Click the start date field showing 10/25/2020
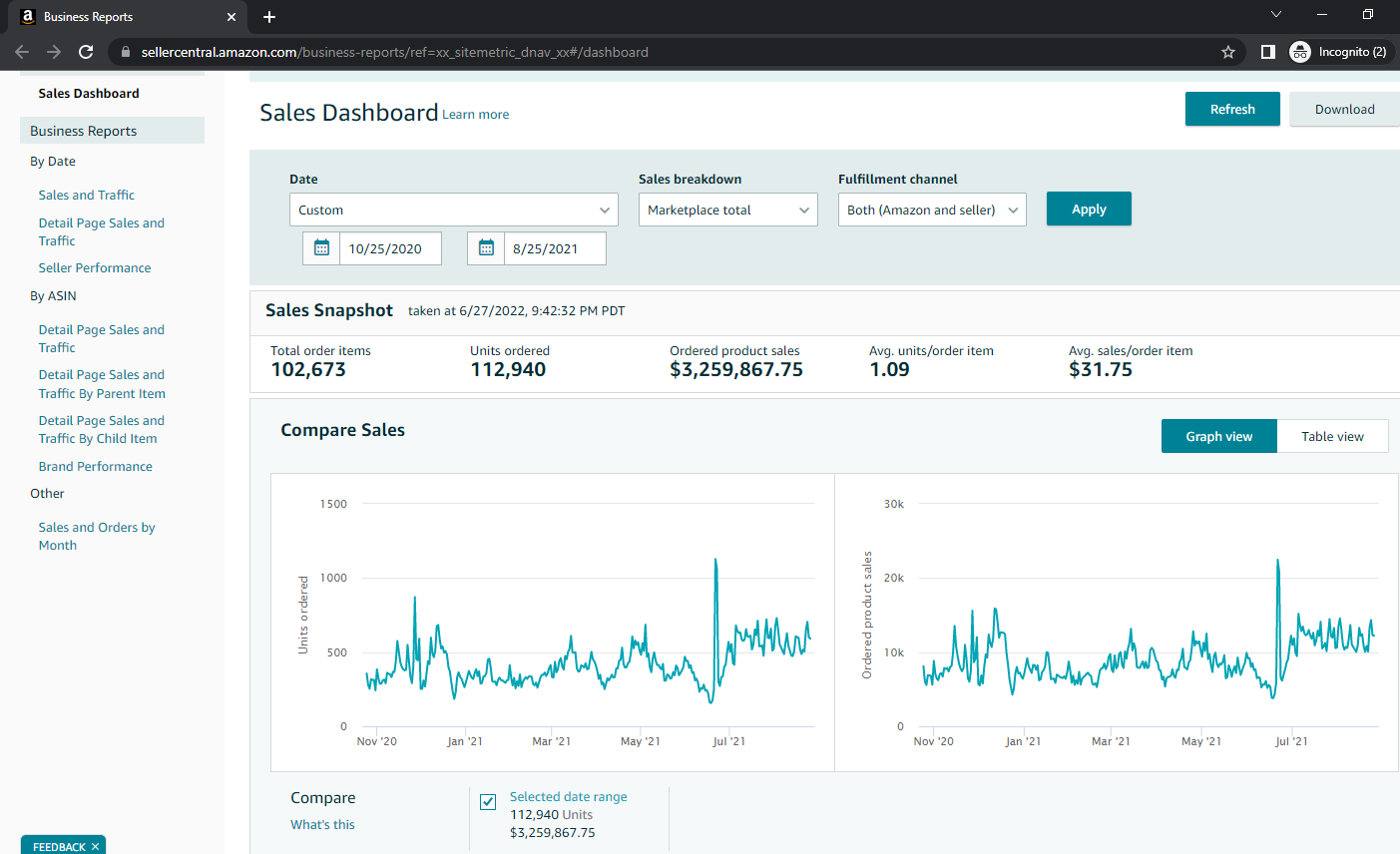The width and height of the screenshot is (1400, 854). pos(390,248)
